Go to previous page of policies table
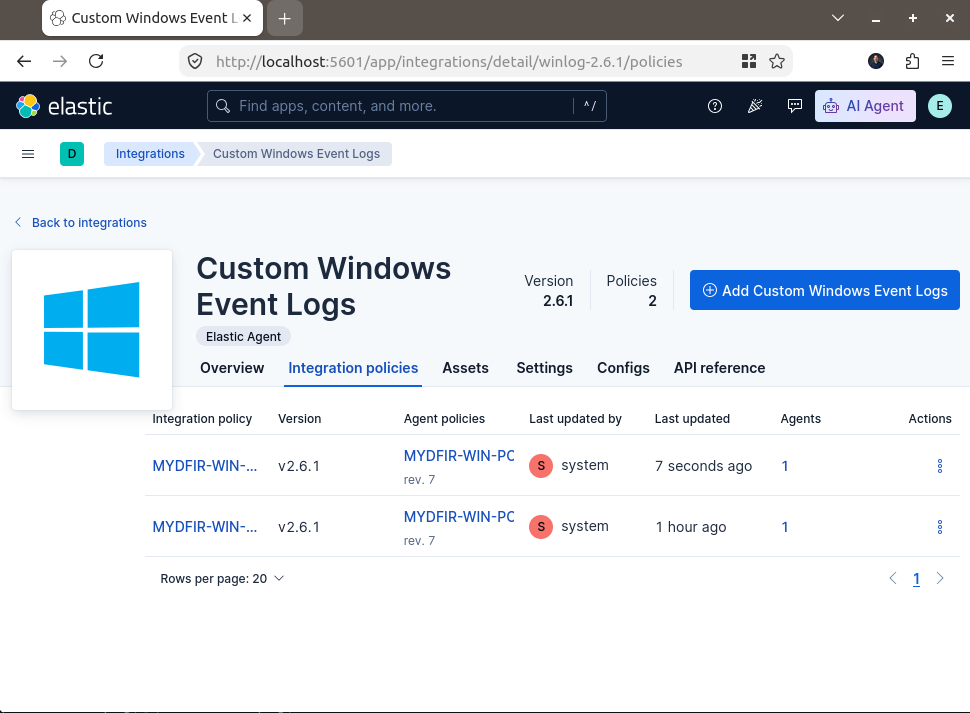970x713 pixels. 893,578
